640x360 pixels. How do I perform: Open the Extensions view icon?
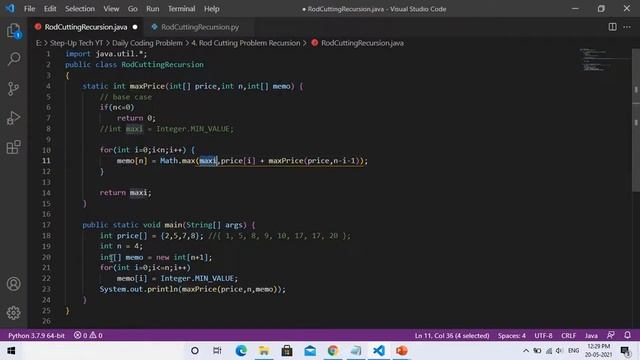pos(13,147)
